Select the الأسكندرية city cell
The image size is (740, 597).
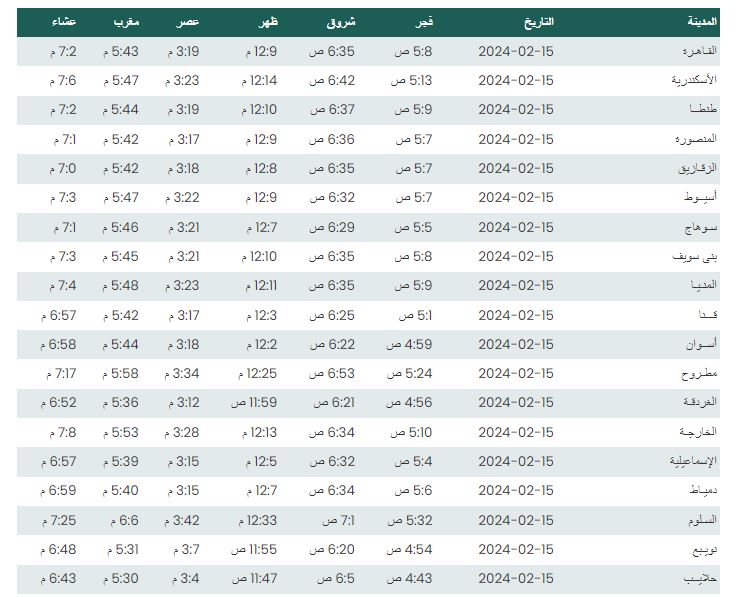coord(694,80)
